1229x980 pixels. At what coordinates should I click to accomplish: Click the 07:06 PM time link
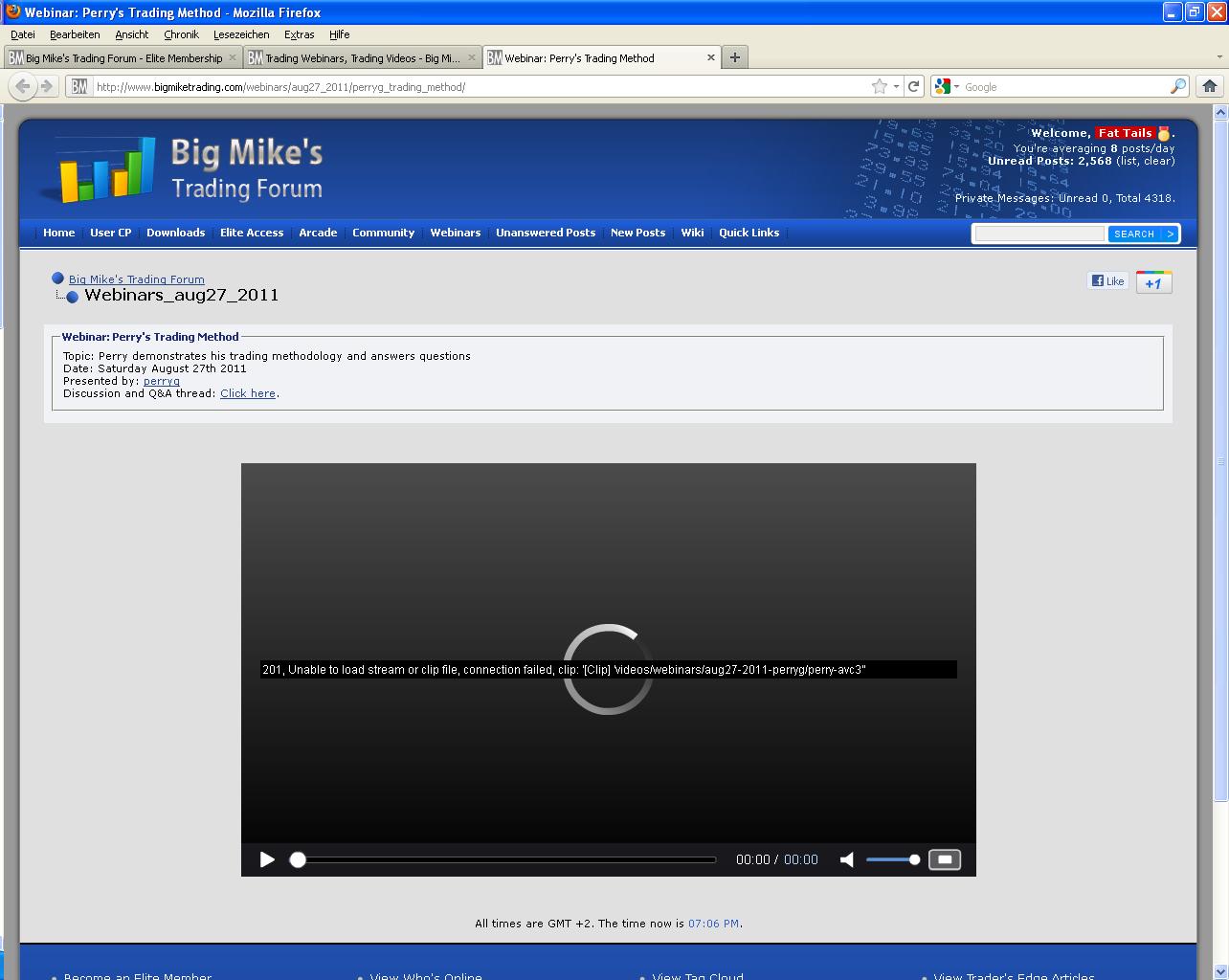pos(713,924)
